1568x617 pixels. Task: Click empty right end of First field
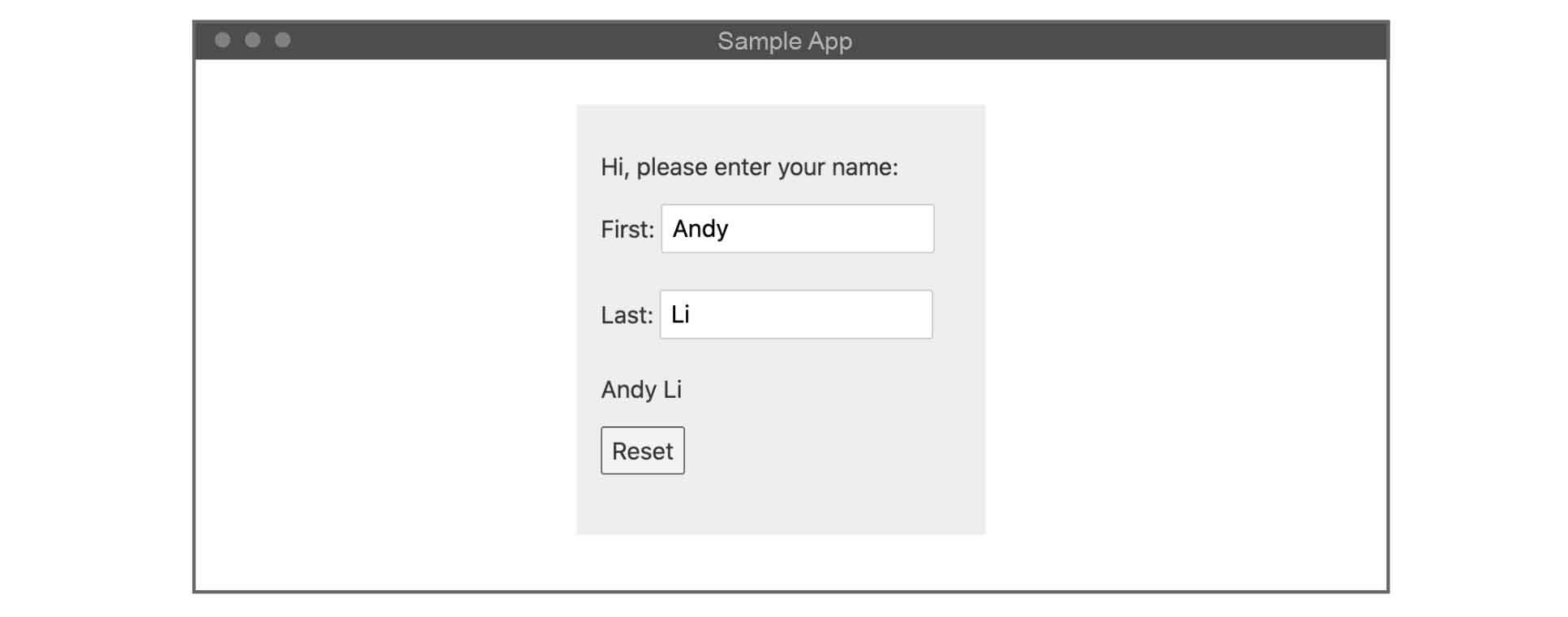893,229
